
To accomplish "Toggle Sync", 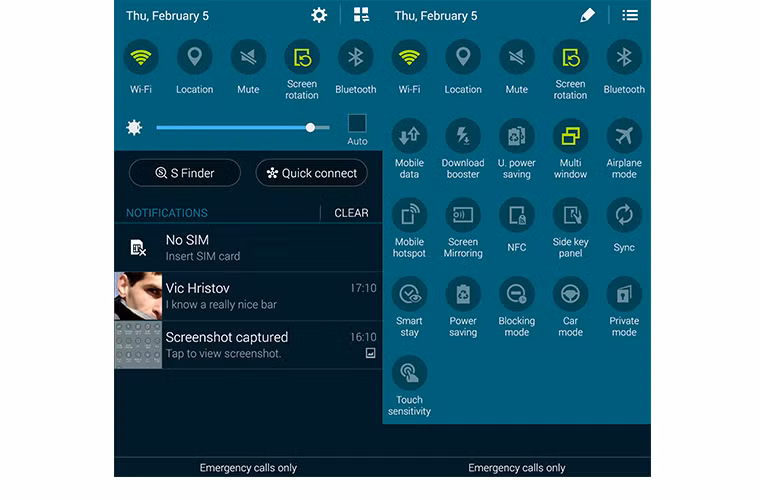I will pos(624,215).
